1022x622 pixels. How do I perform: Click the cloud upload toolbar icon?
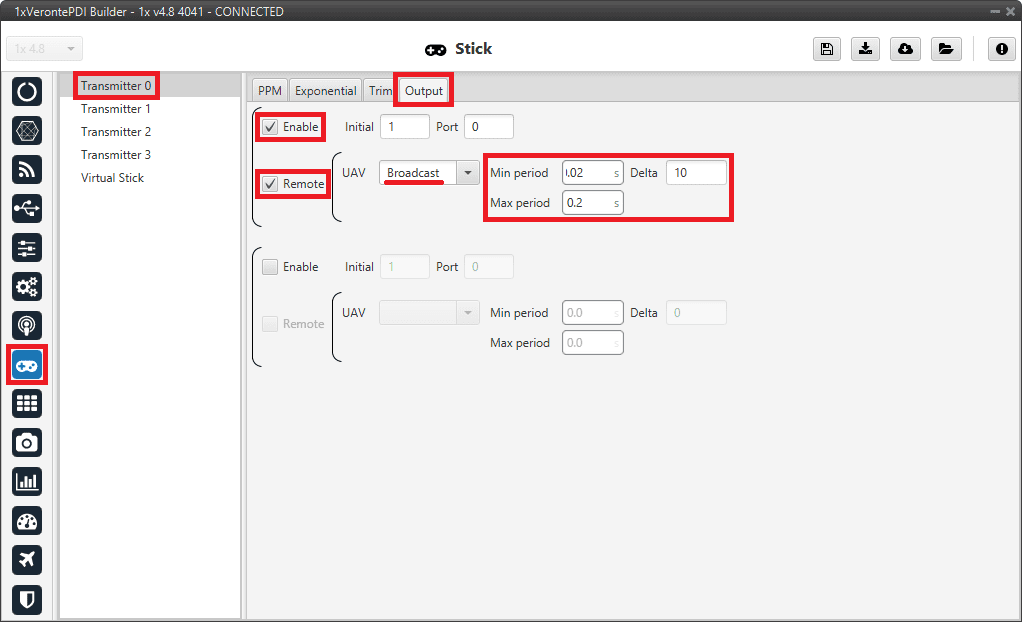(905, 49)
